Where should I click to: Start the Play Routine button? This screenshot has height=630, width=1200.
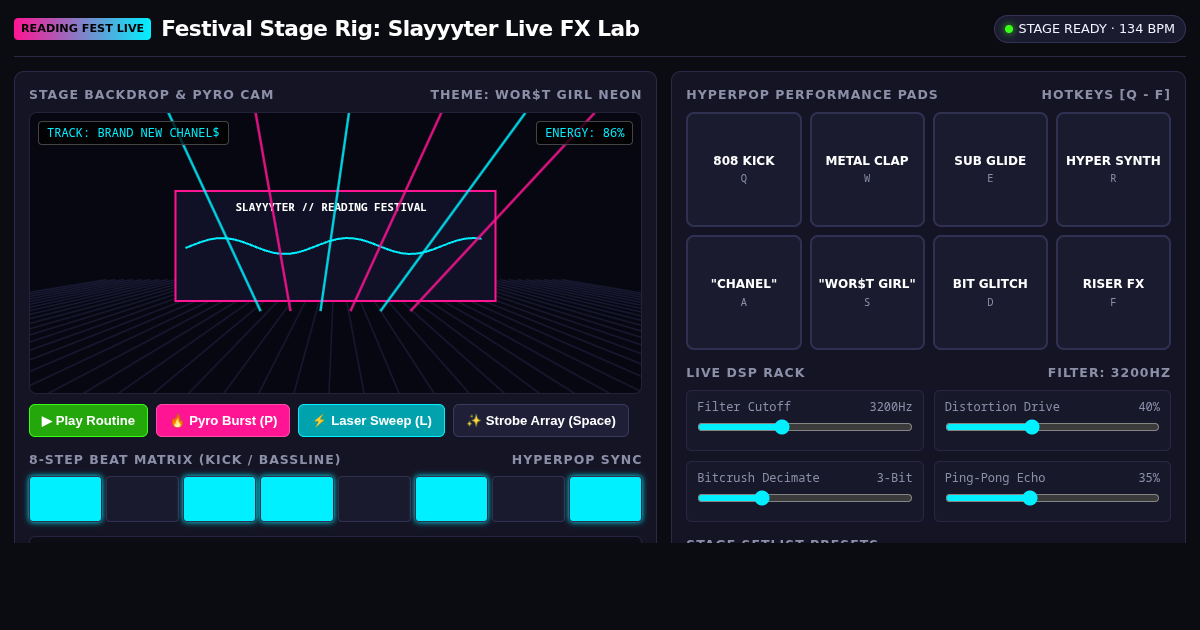[88, 420]
